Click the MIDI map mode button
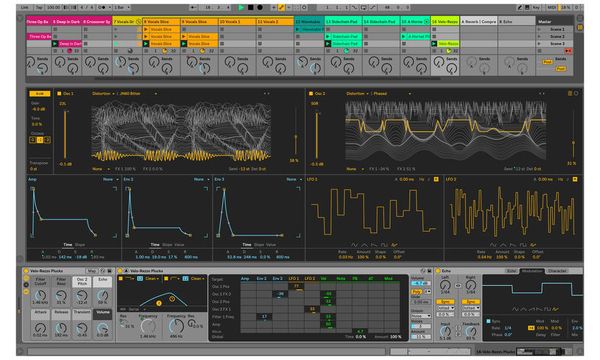Screen dimensions: 600x360 (551, 7)
